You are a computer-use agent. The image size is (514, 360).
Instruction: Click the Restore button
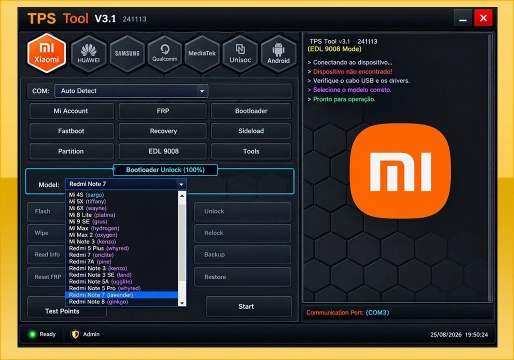pos(242,277)
